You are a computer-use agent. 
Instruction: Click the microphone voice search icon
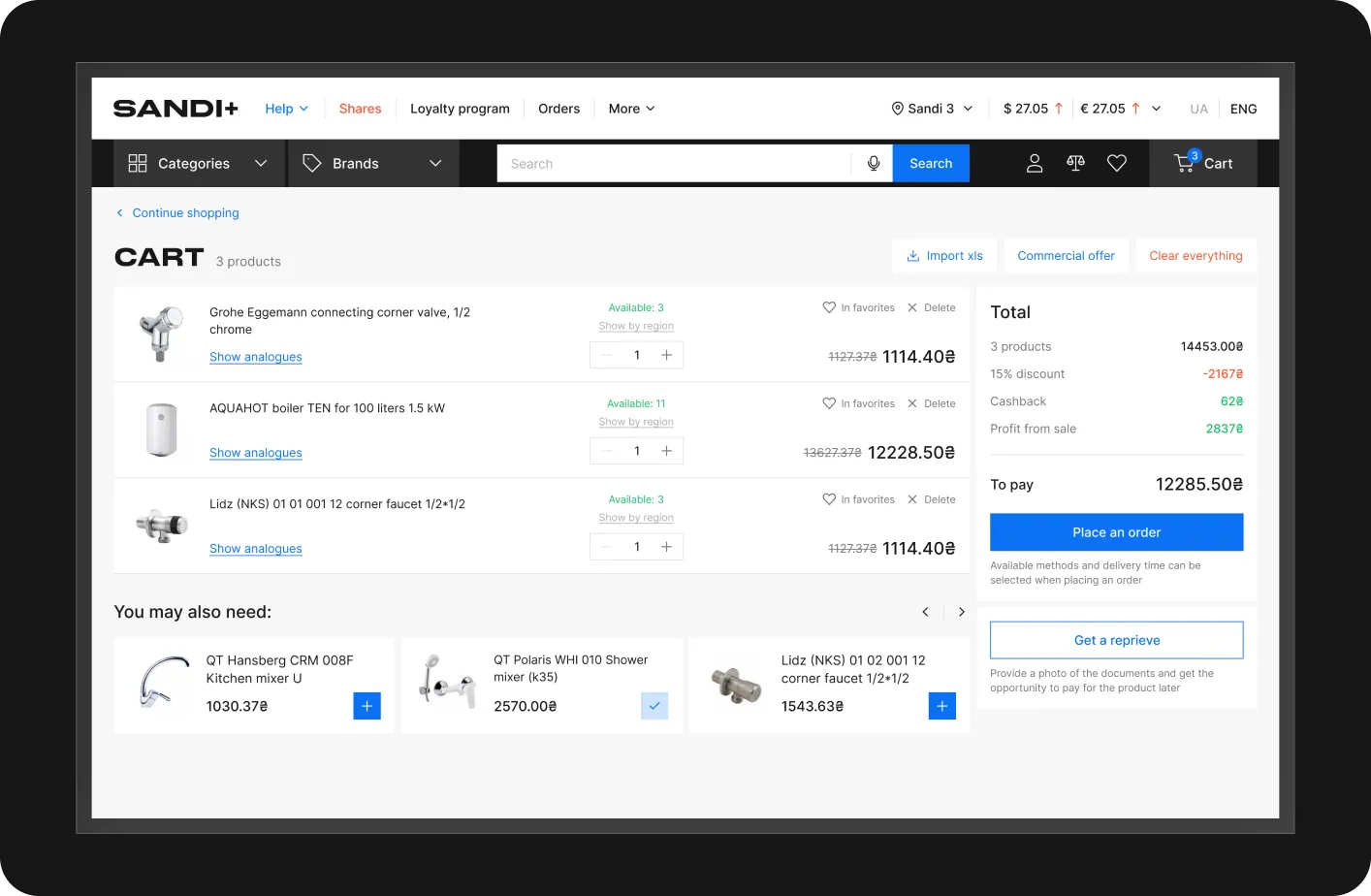[x=874, y=164]
